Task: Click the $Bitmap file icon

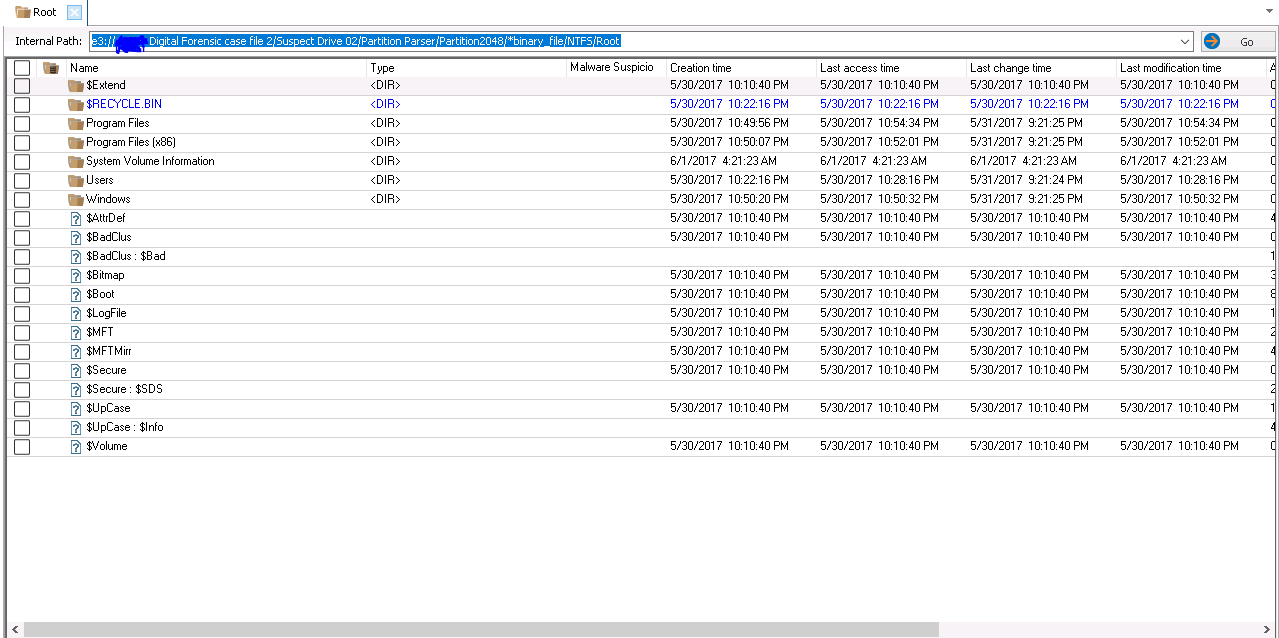Action: 76,276
